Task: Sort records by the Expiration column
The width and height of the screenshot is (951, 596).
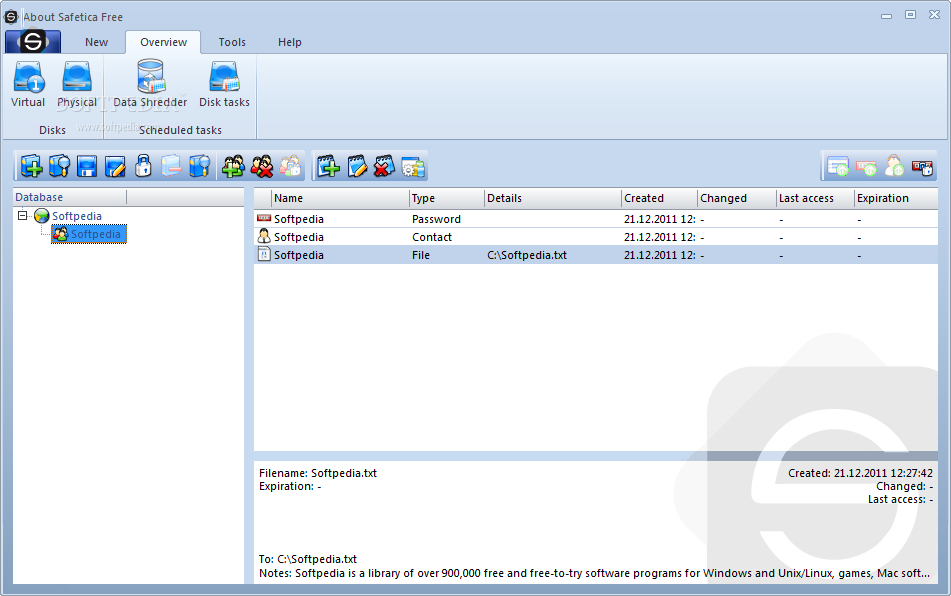Action: 896,198
